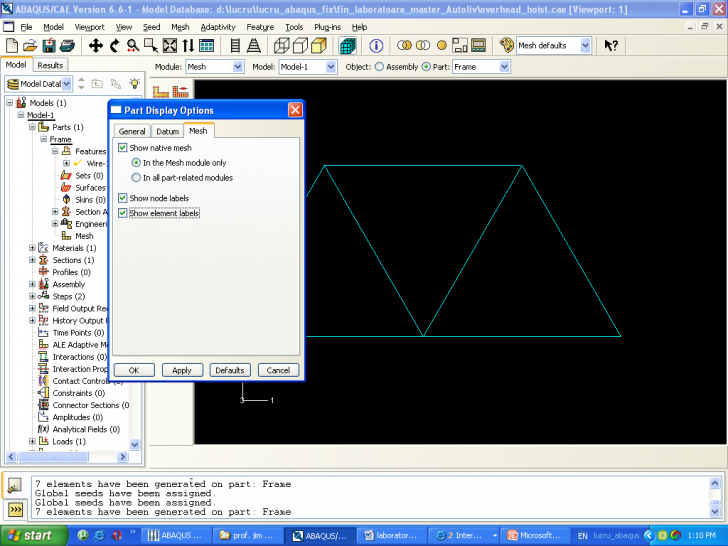The image size is (728, 546).
Task: Click the Windows Start button
Action: point(29,535)
